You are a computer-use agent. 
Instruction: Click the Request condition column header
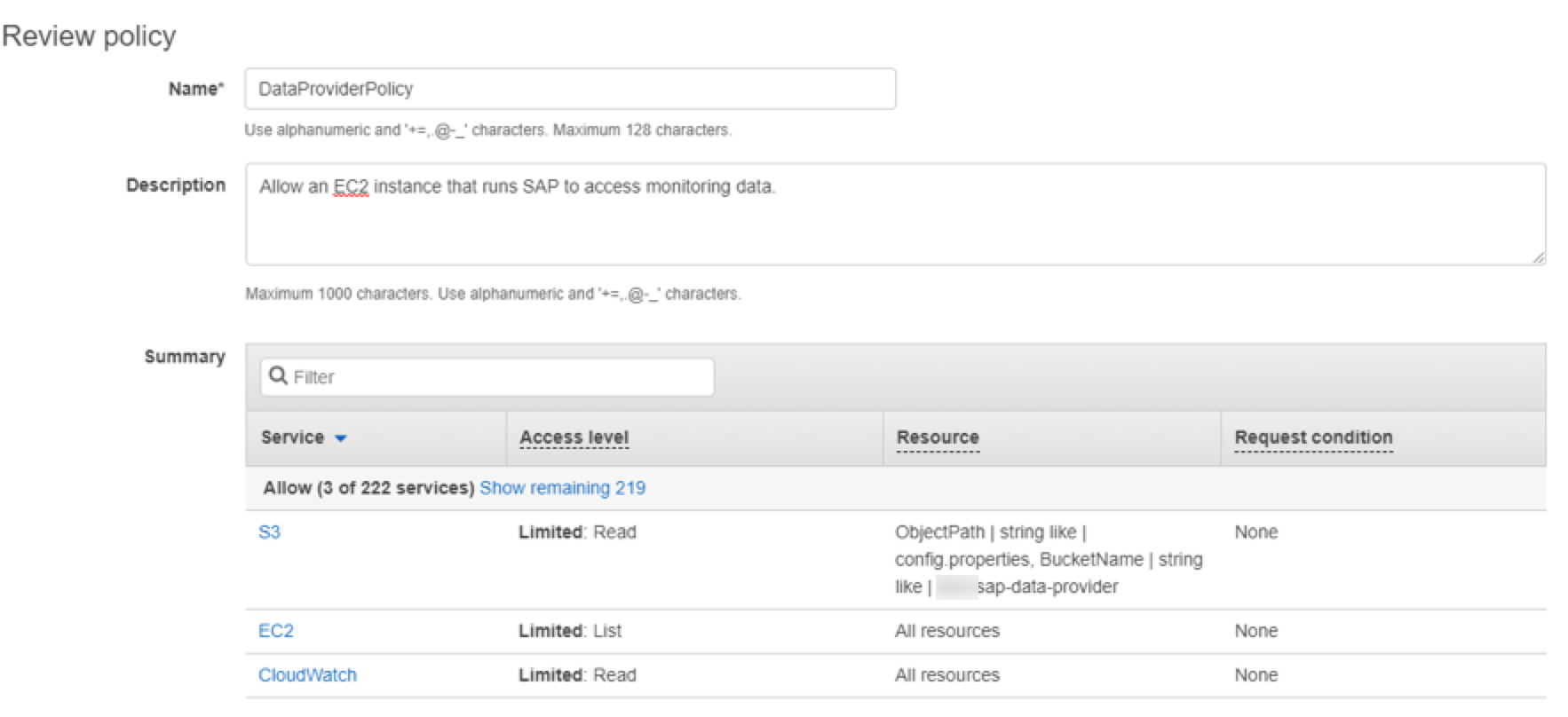click(1312, 437)
